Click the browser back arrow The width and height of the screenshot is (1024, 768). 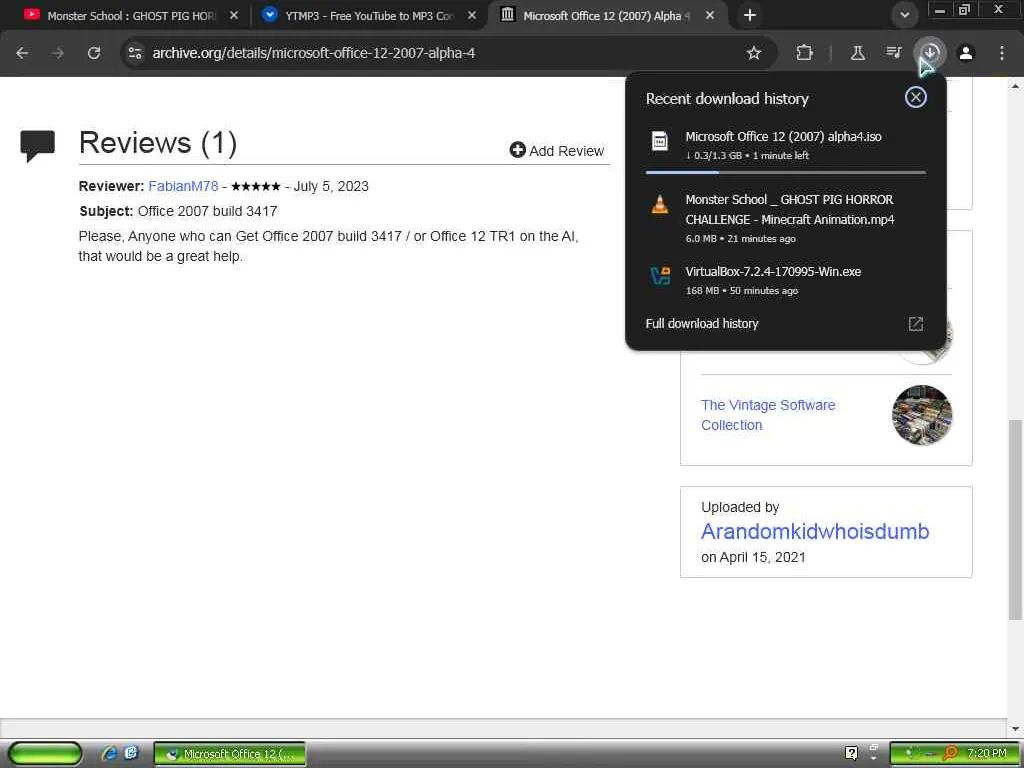[x=22, y=53]
